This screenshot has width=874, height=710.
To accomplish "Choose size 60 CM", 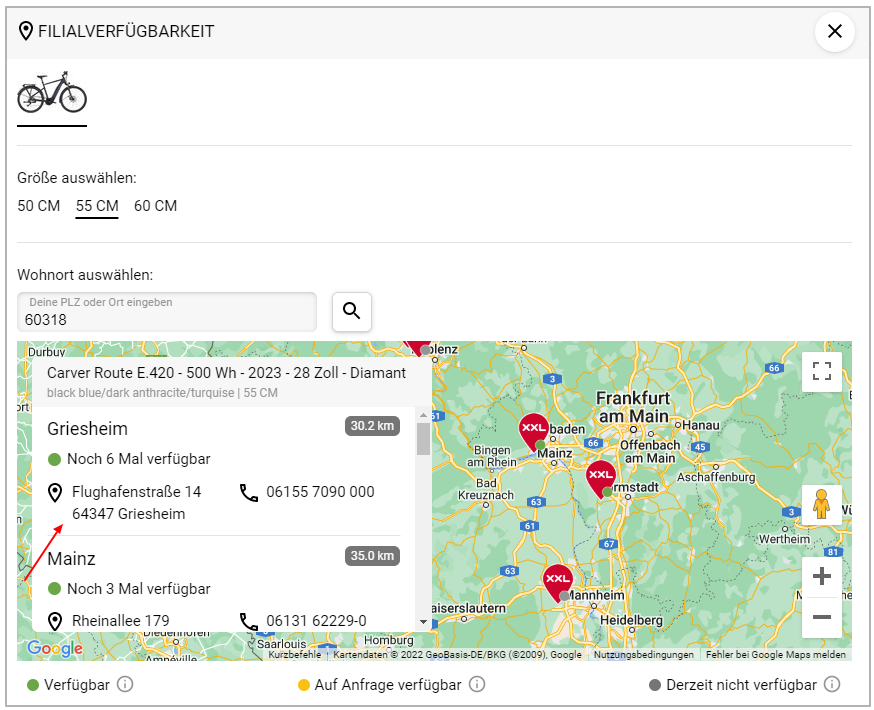I will click(x=156, y=206).
